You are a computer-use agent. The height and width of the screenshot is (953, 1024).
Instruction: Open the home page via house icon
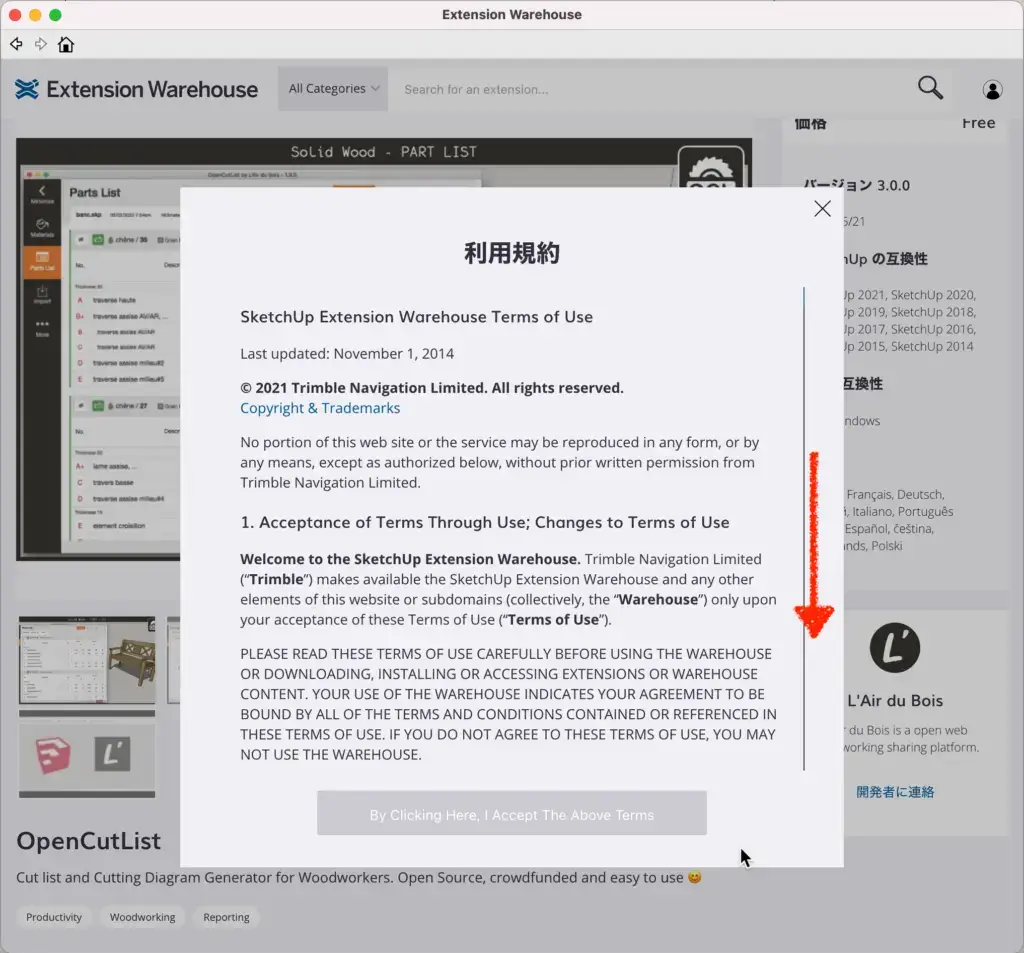point(65,44)
